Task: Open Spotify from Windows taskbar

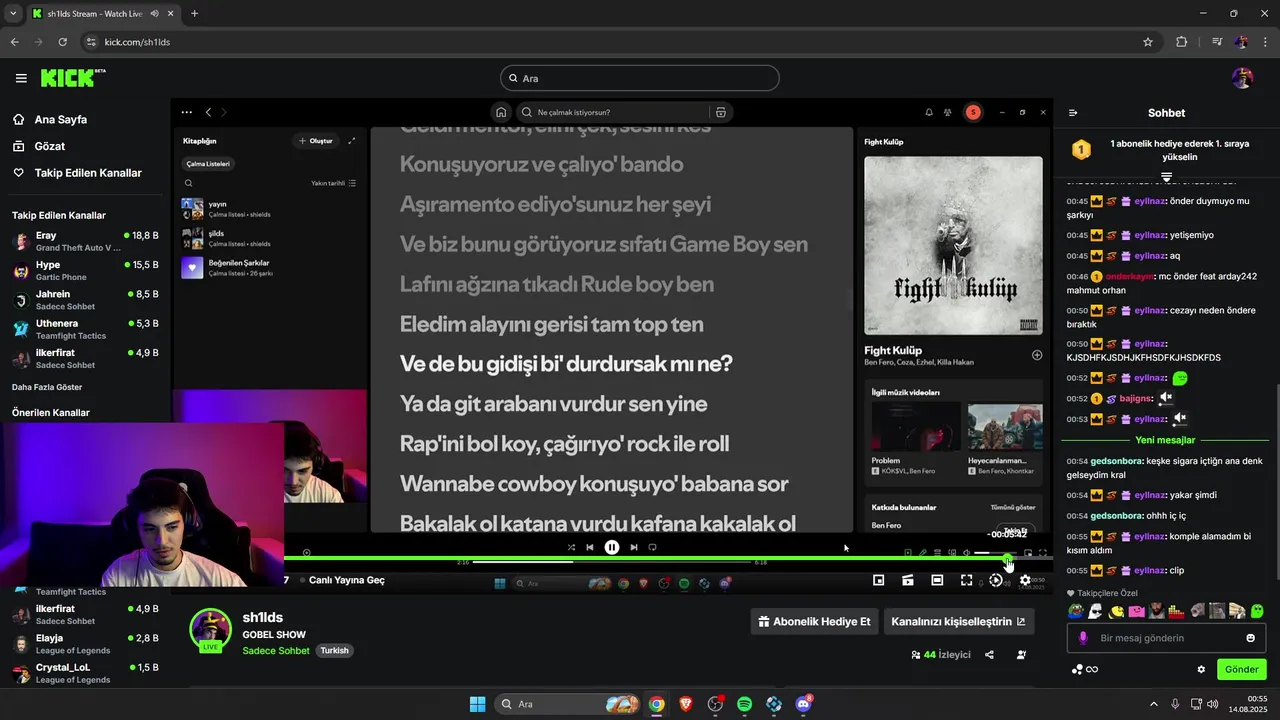Action: pyautogui.click(x=744, y=704)
